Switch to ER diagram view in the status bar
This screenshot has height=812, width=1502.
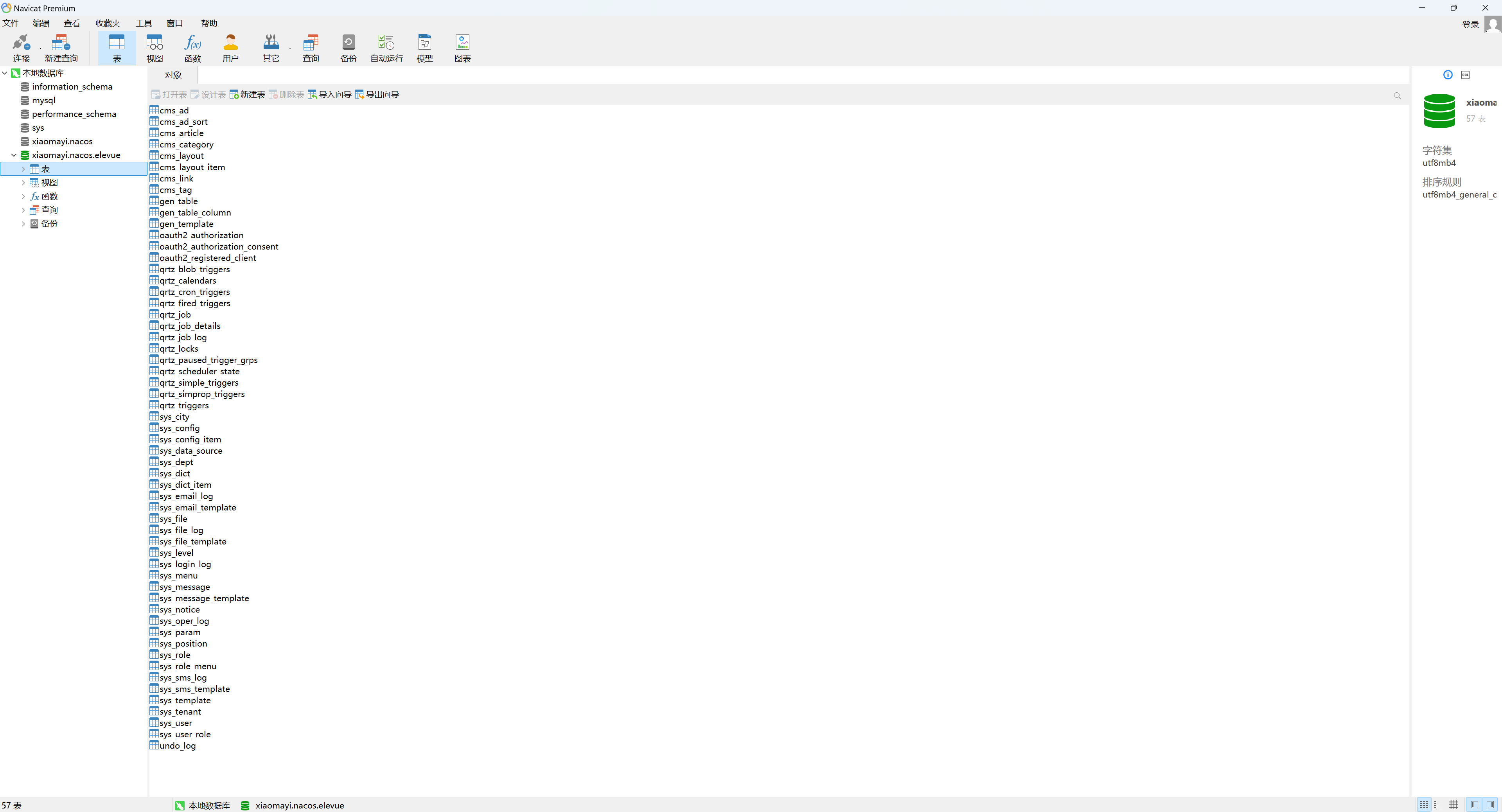(1453, 805)
